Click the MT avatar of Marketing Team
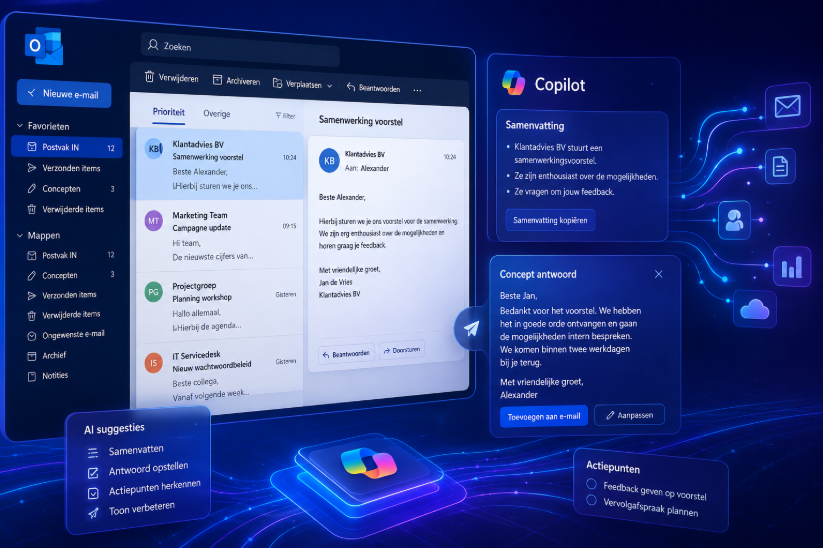Screen dimensions: 823x548 (x=153, y=221)
